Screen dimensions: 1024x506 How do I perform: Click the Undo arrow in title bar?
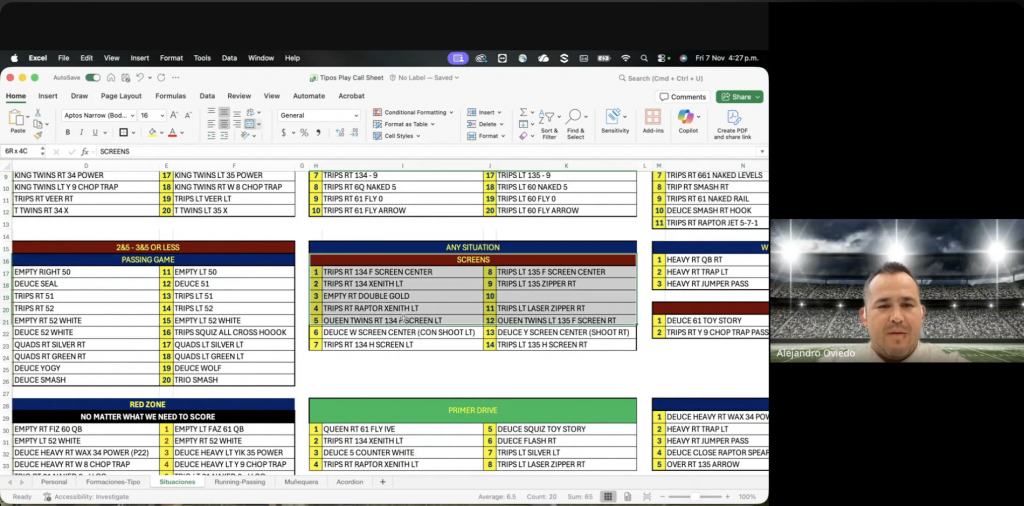click(x=138, y=77)
